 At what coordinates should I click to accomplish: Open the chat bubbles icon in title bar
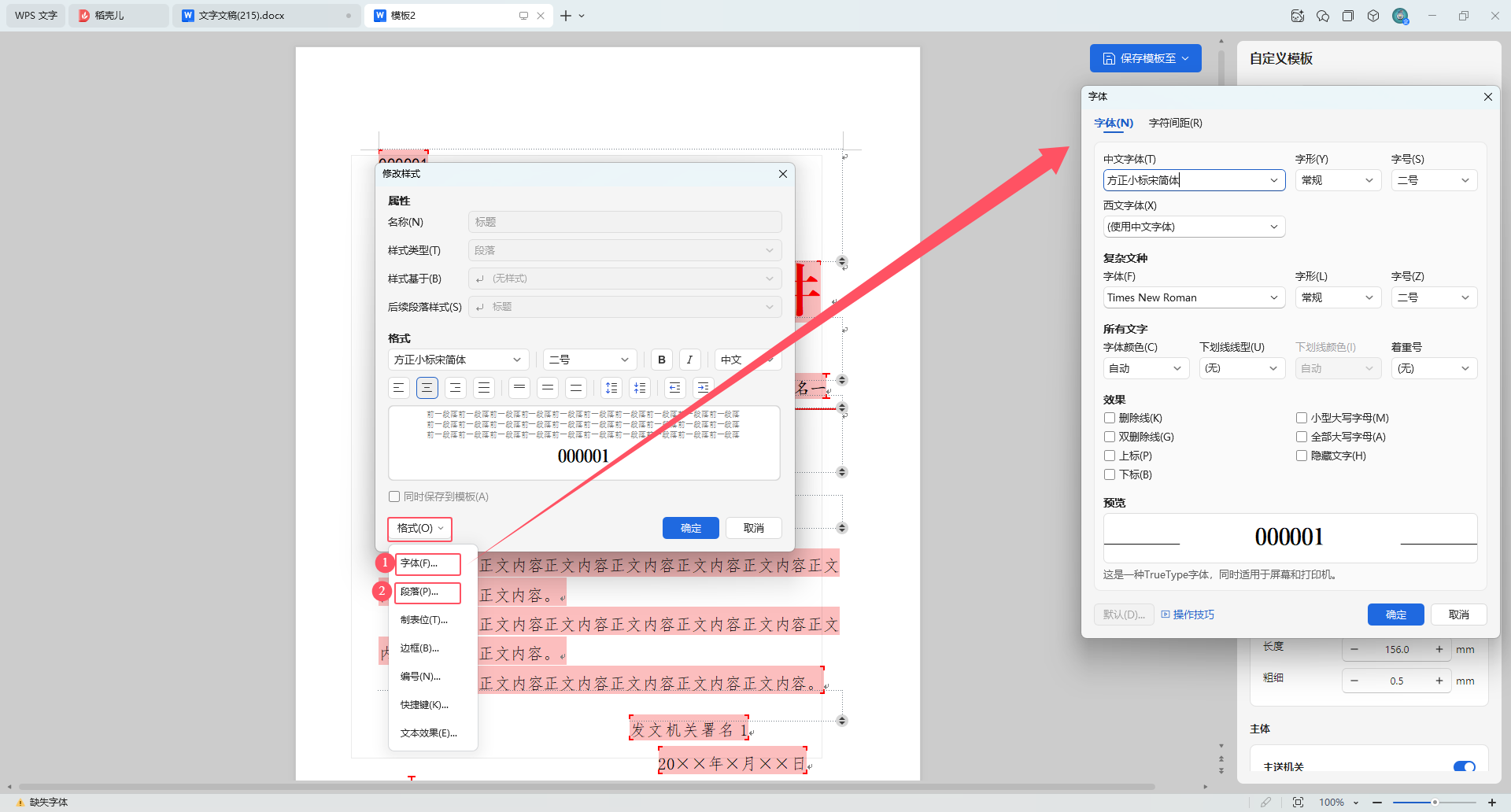tap(1323, 16)
